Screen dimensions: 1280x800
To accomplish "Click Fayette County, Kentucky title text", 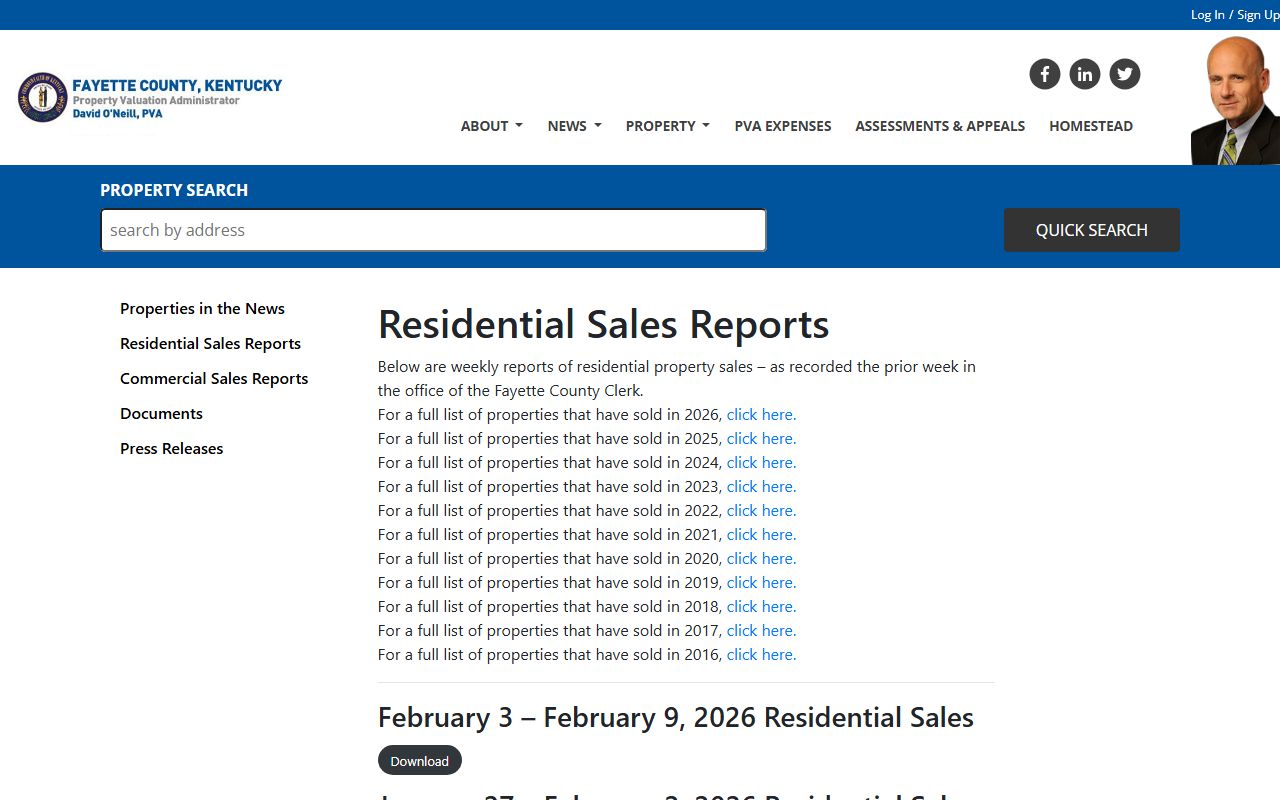I will pyautogui.click(x=177, y=86).
